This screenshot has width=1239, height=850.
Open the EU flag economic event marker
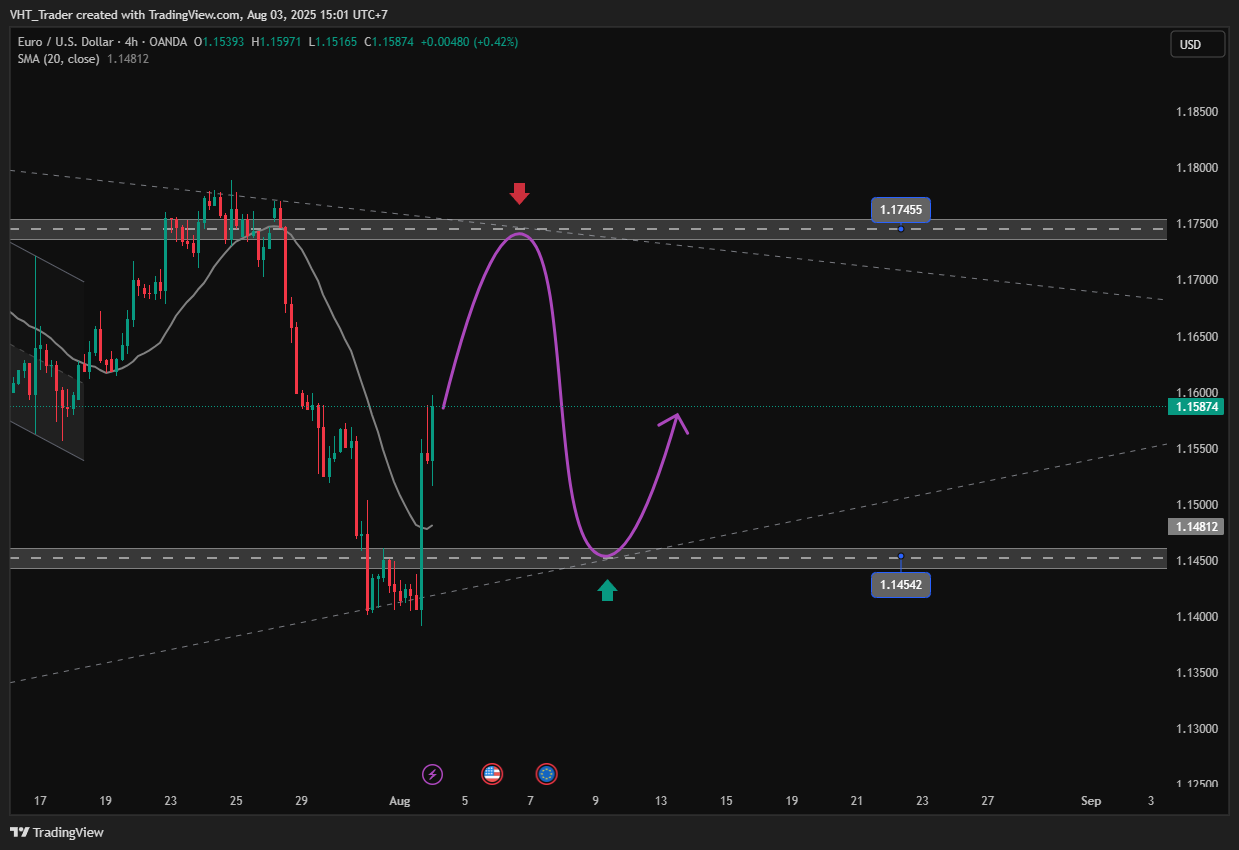pyautogui.click(x=546, y=774)
